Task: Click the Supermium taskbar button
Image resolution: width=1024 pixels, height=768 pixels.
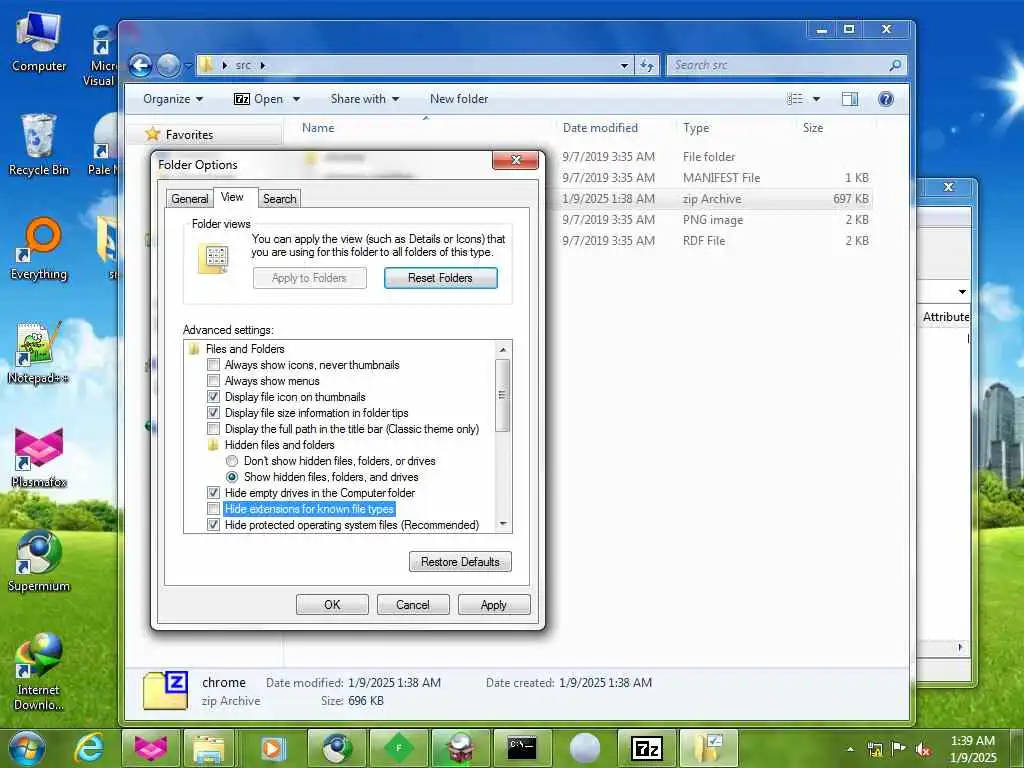Action: click(336, 748)
